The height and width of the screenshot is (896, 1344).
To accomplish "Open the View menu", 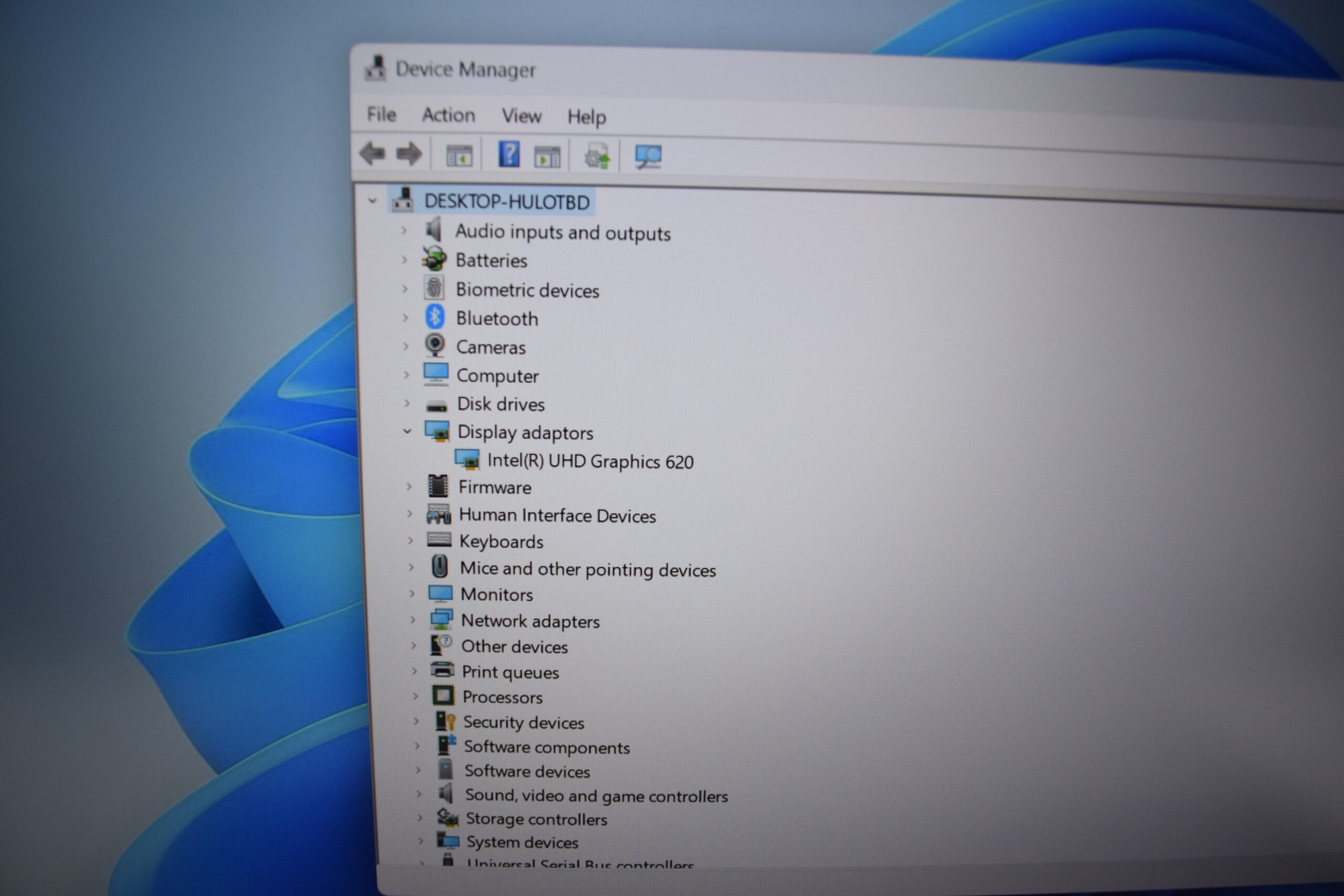I will [x=522, y=116].
